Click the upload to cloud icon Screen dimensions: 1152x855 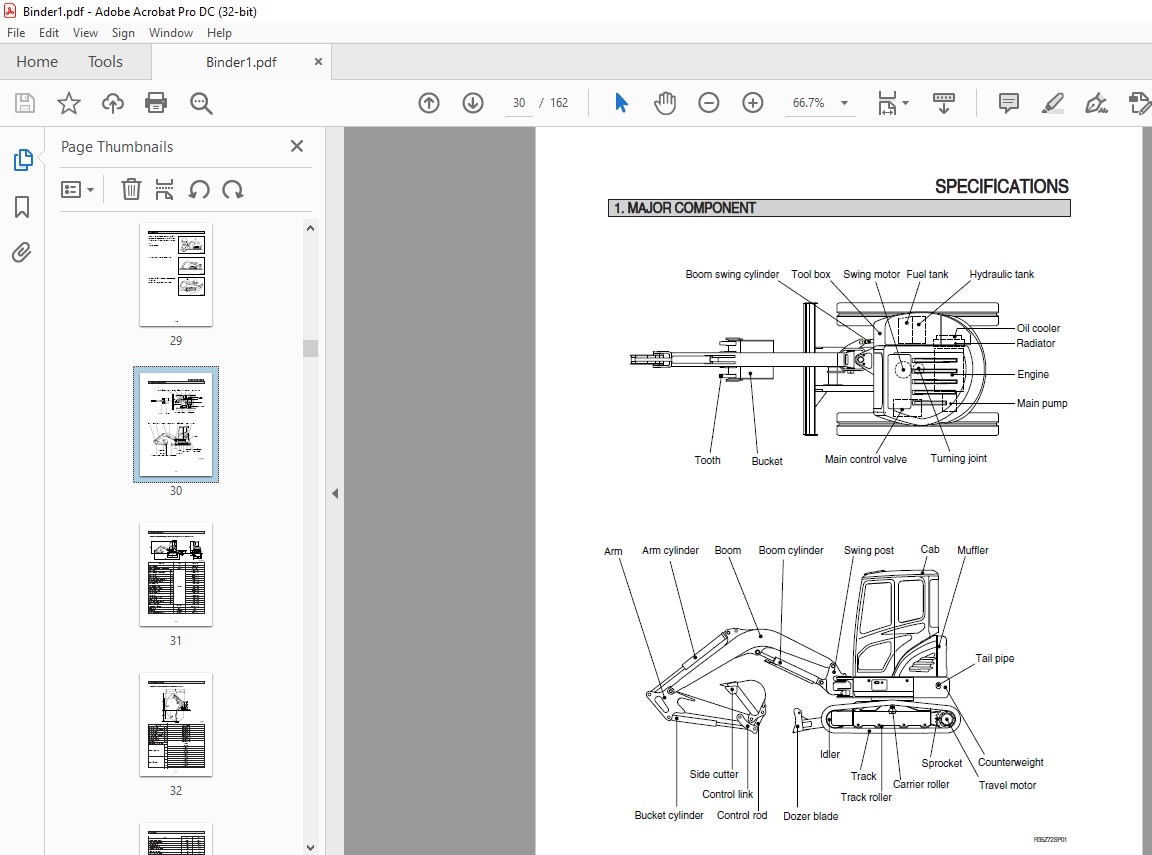[112, 103]
